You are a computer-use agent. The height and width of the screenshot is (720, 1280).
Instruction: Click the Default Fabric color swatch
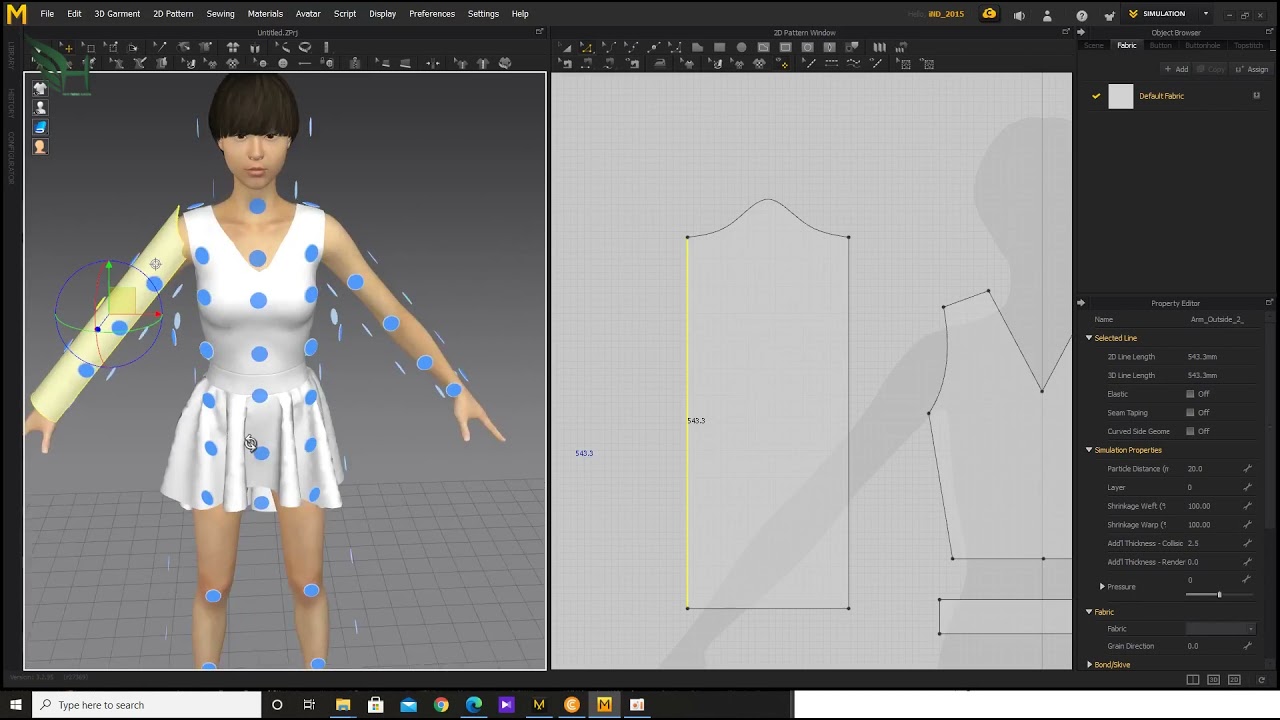1121,96
